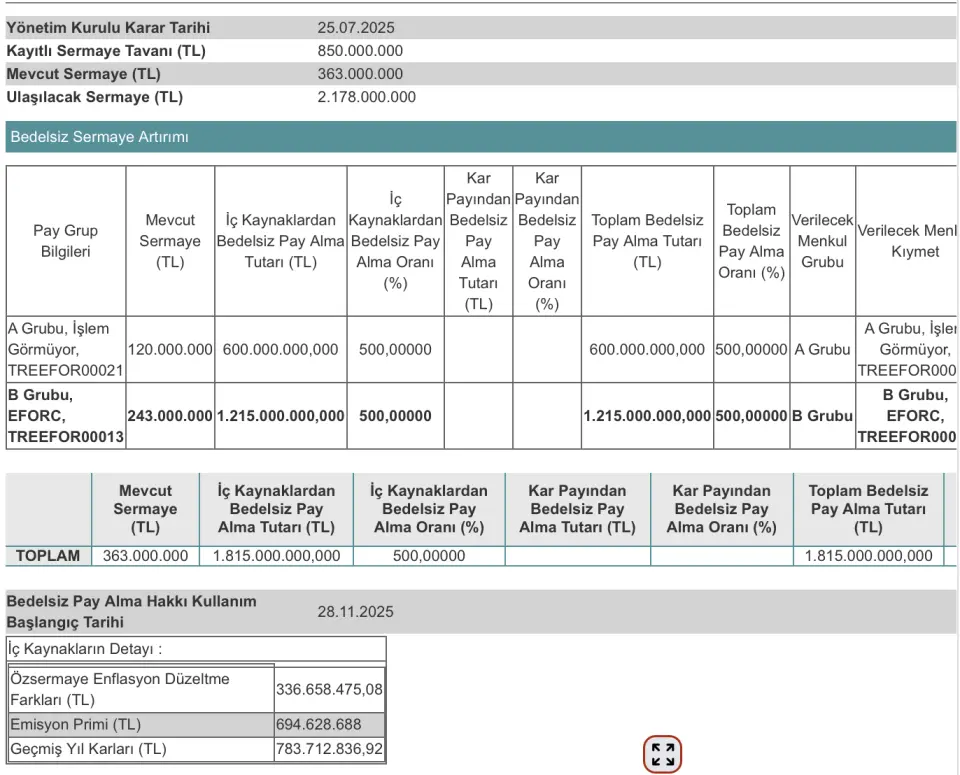
Task: Click the Verilecek Menkul Grubu column header
Action: [822, 241]
